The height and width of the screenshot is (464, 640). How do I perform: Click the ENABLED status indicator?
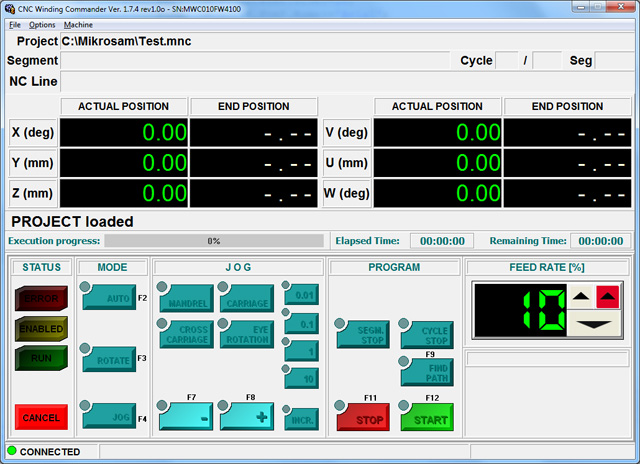pos(41,329)
